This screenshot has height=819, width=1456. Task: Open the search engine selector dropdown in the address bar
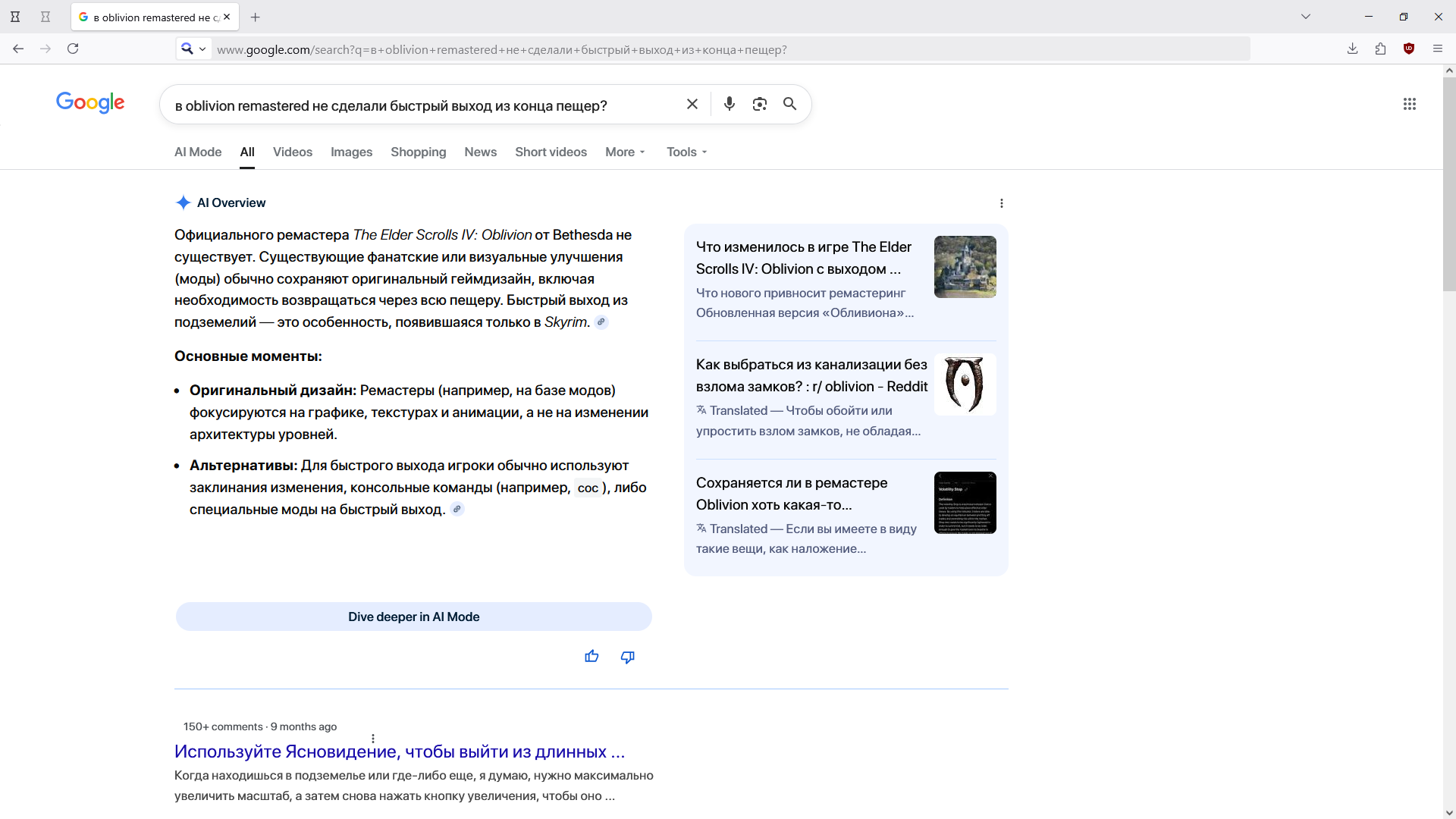[193, 49]
